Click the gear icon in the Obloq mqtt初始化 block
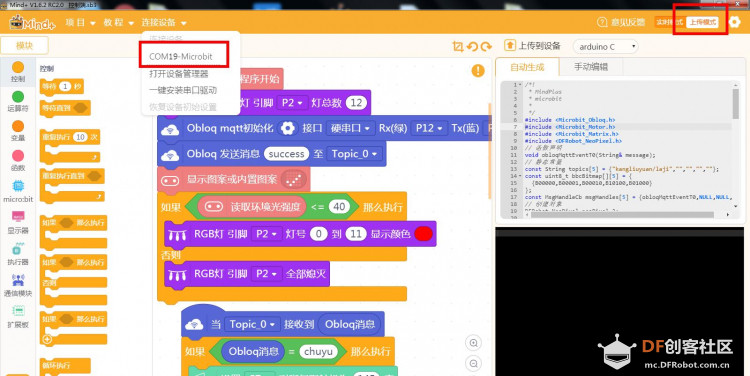 click(x=287, y=128)
